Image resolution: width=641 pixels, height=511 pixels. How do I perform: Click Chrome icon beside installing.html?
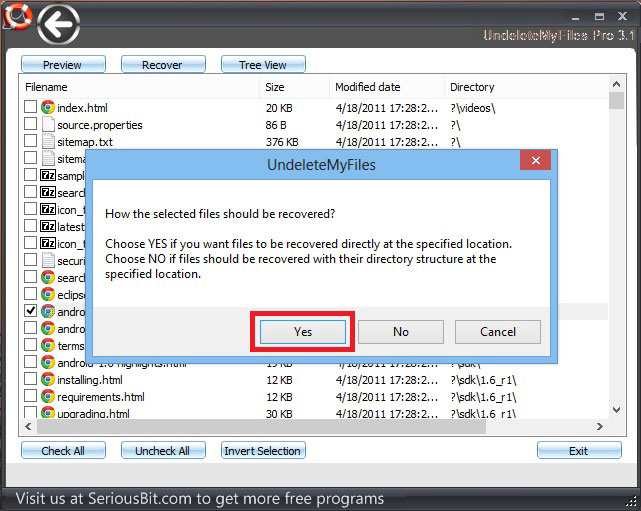(x=48, y=379)
